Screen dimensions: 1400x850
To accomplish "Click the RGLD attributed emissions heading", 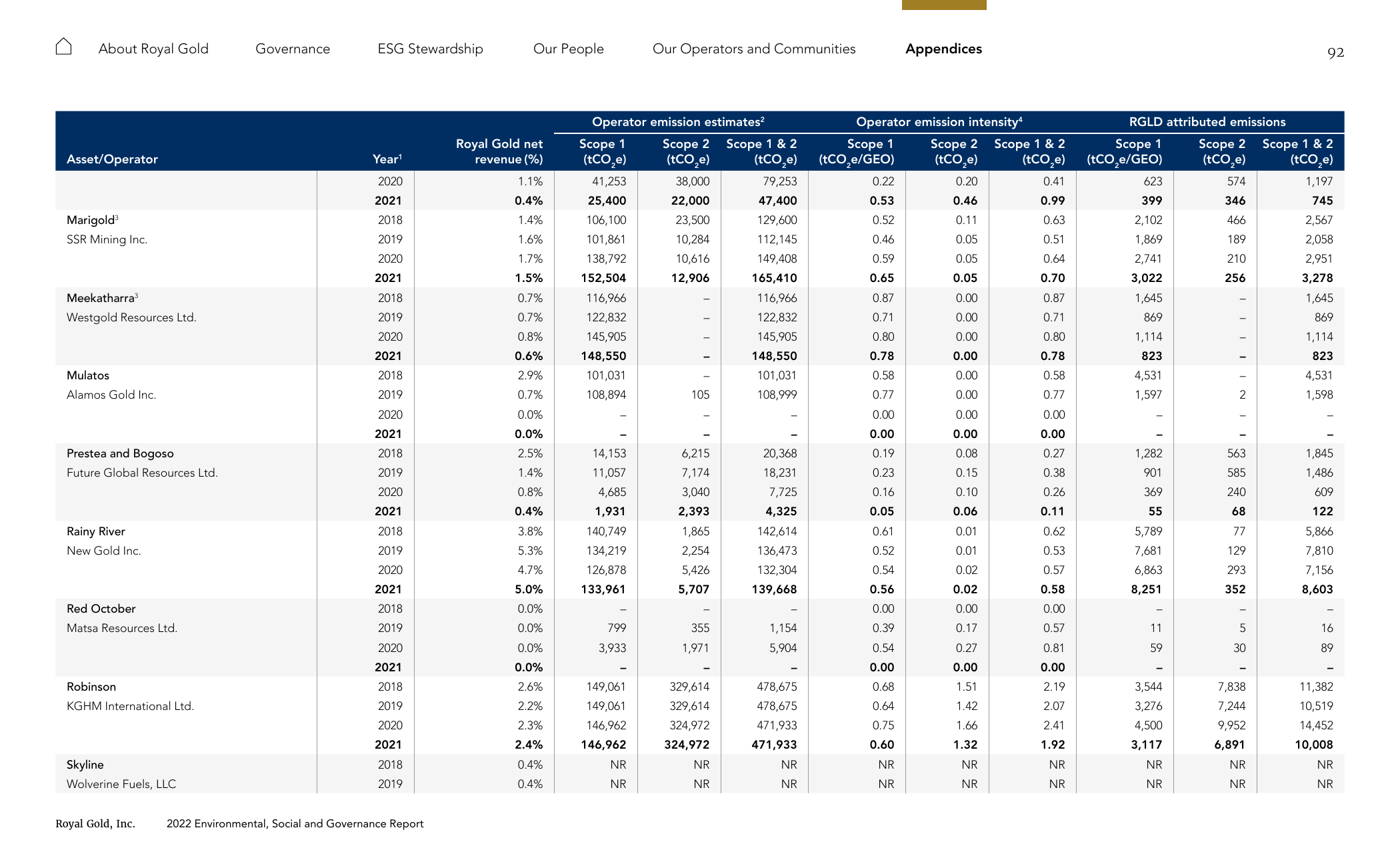I will click(x=1207, y=122).
